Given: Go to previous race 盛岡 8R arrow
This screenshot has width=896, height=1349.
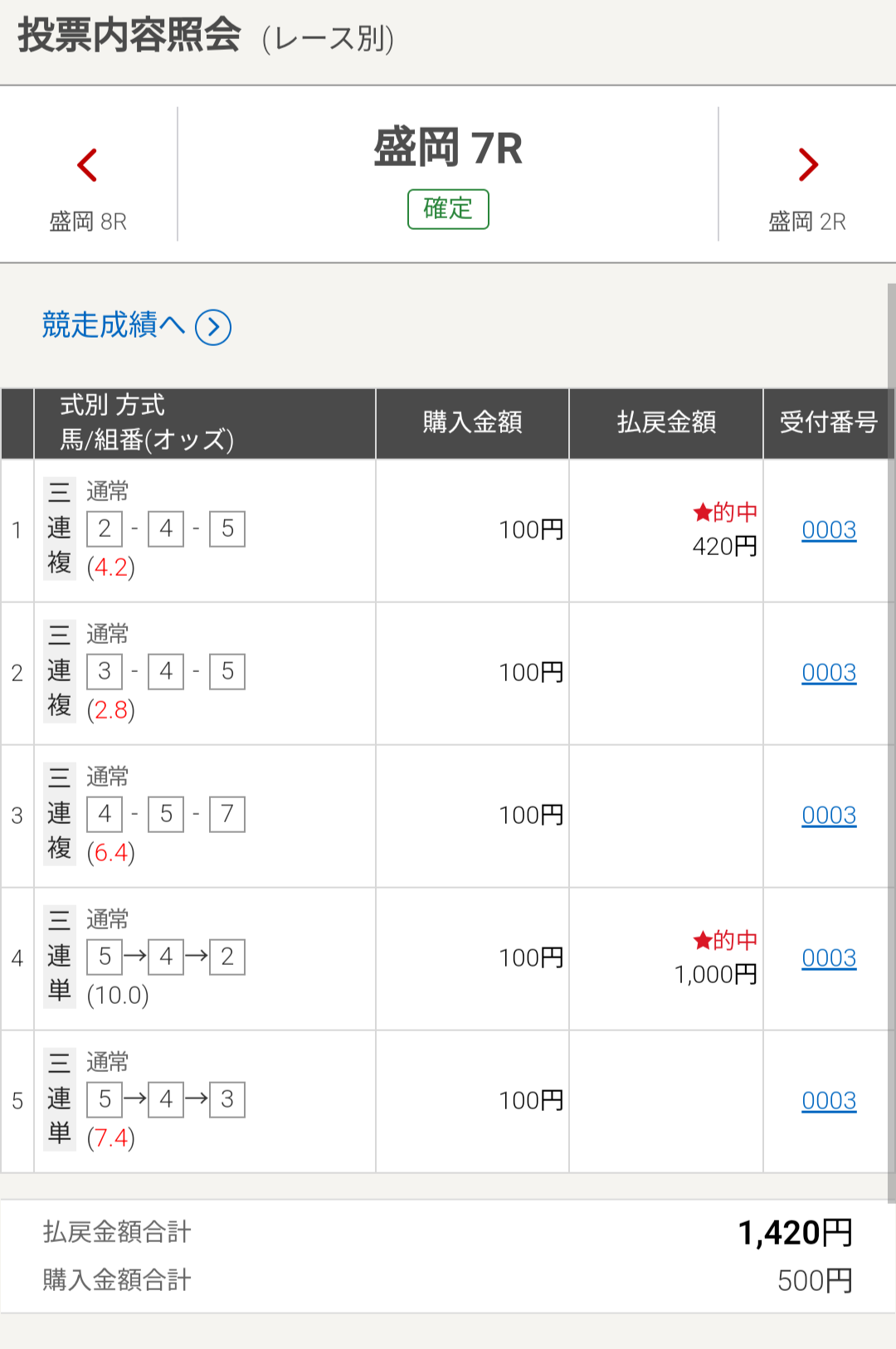Looking at the screenshot, I should [x=87, y=165].
